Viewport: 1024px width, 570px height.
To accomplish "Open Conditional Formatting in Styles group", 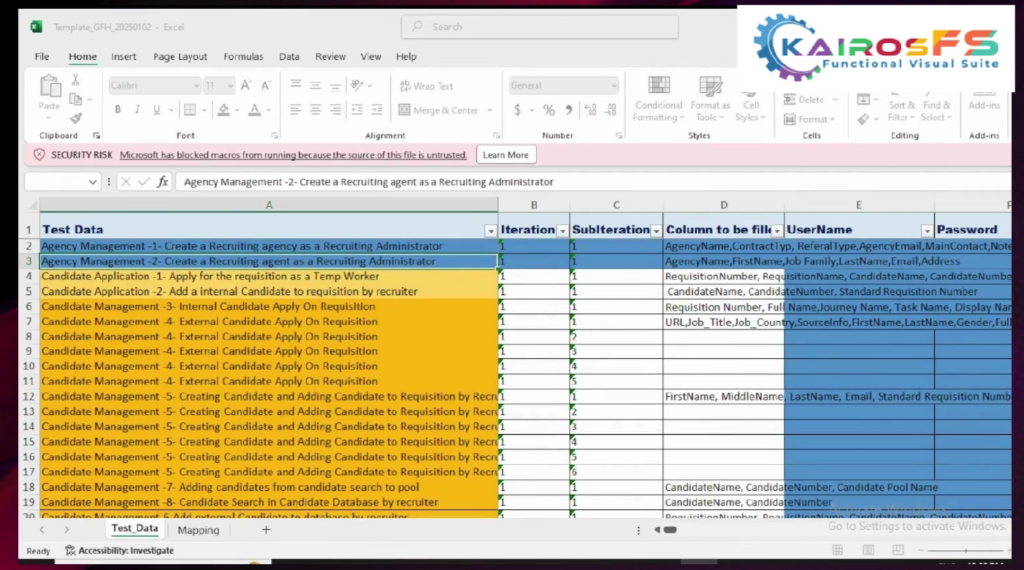I will coord(659,99).
